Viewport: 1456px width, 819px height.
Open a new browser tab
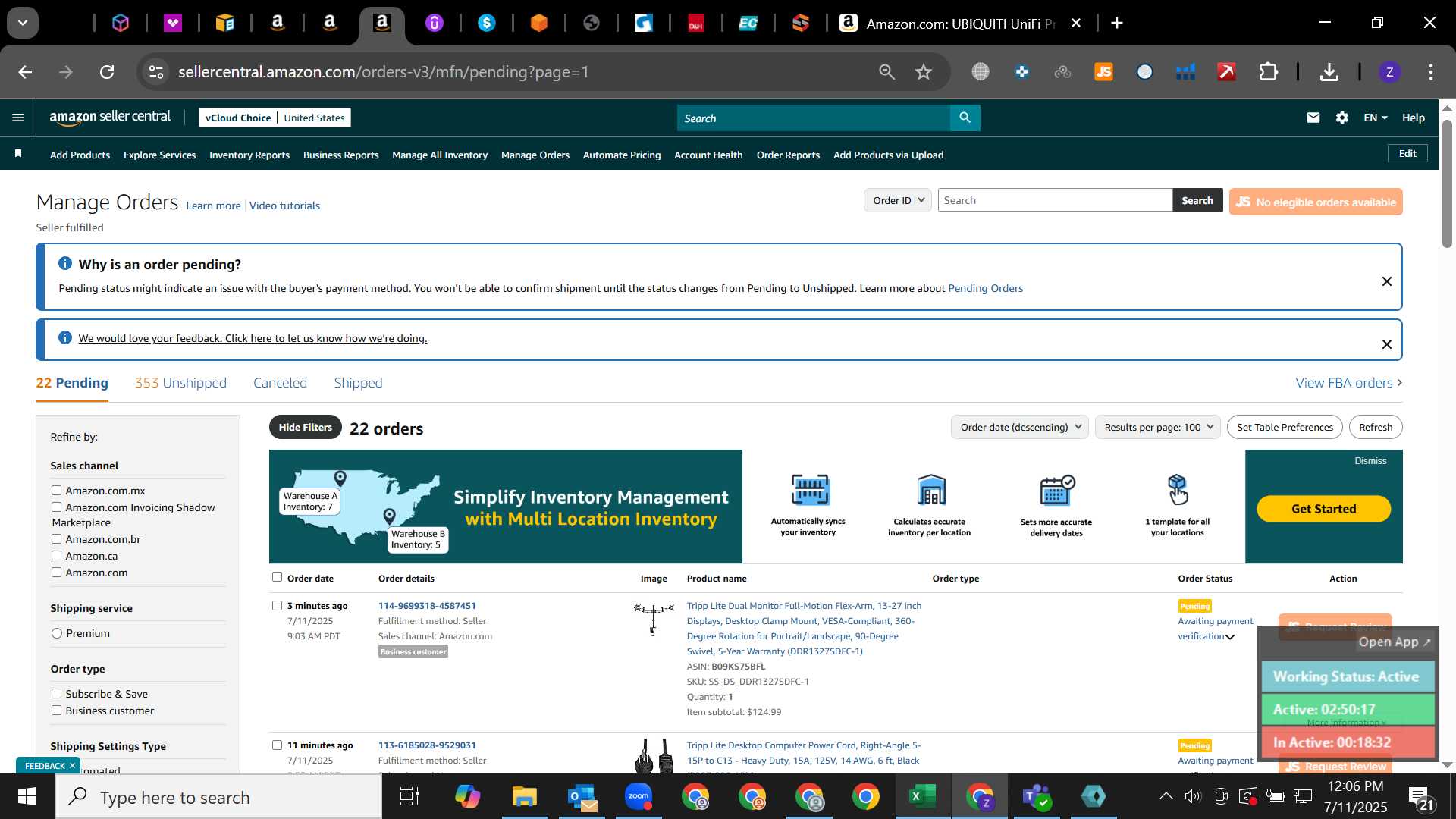tap(1117, 24)
